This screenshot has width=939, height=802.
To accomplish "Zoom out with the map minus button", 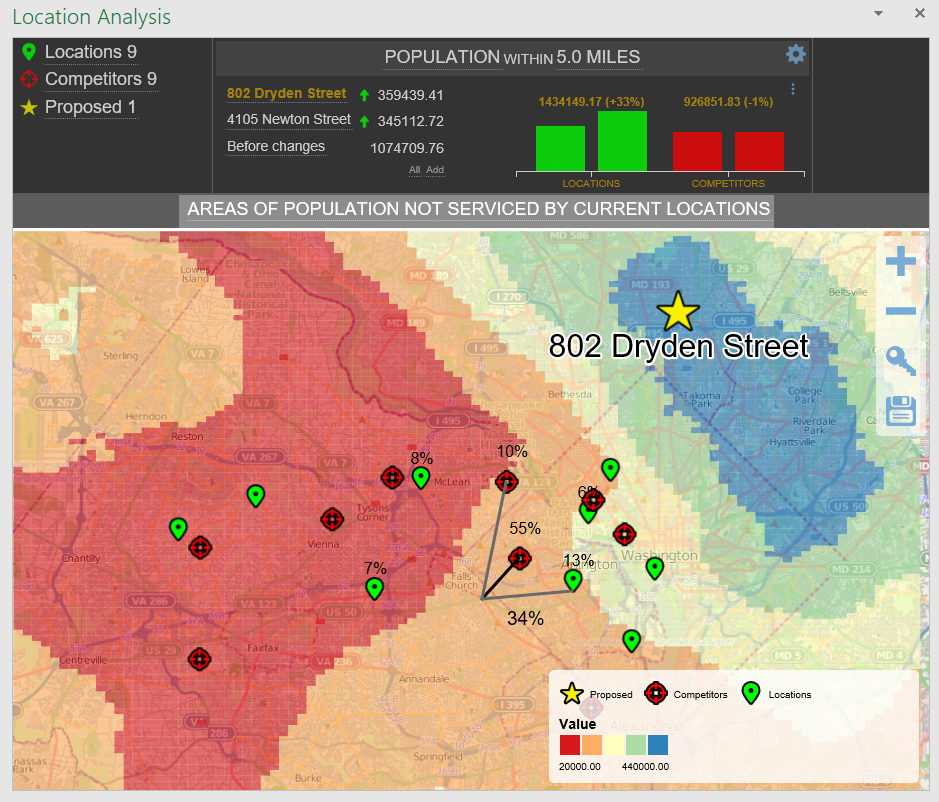I will (900, 311).
